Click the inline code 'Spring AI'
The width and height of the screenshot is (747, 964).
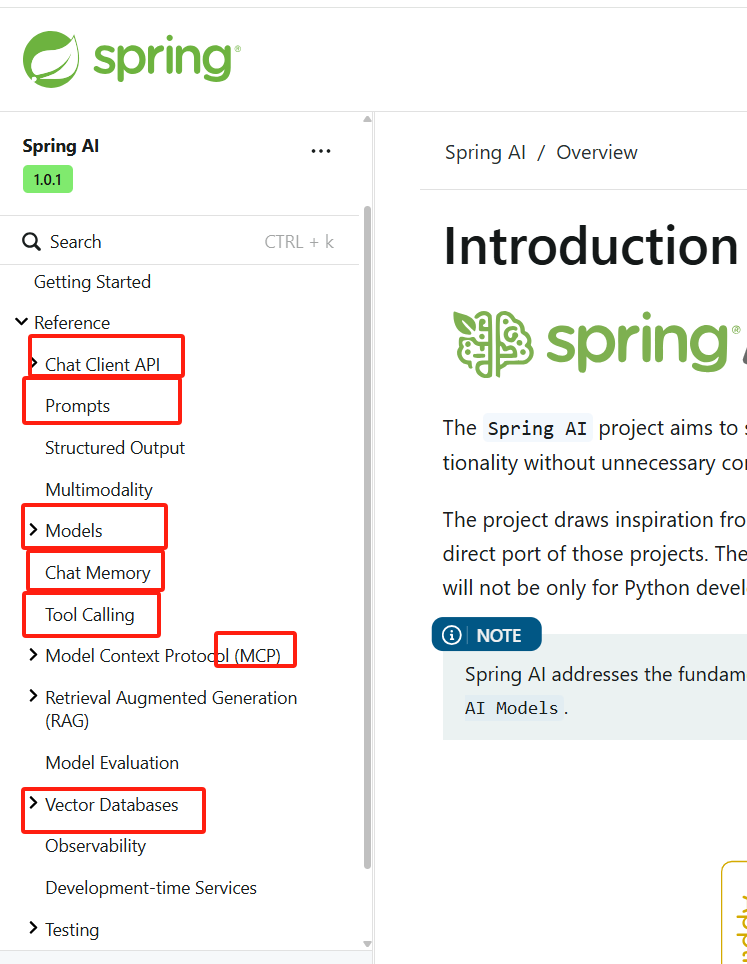[x=537, y=428]
